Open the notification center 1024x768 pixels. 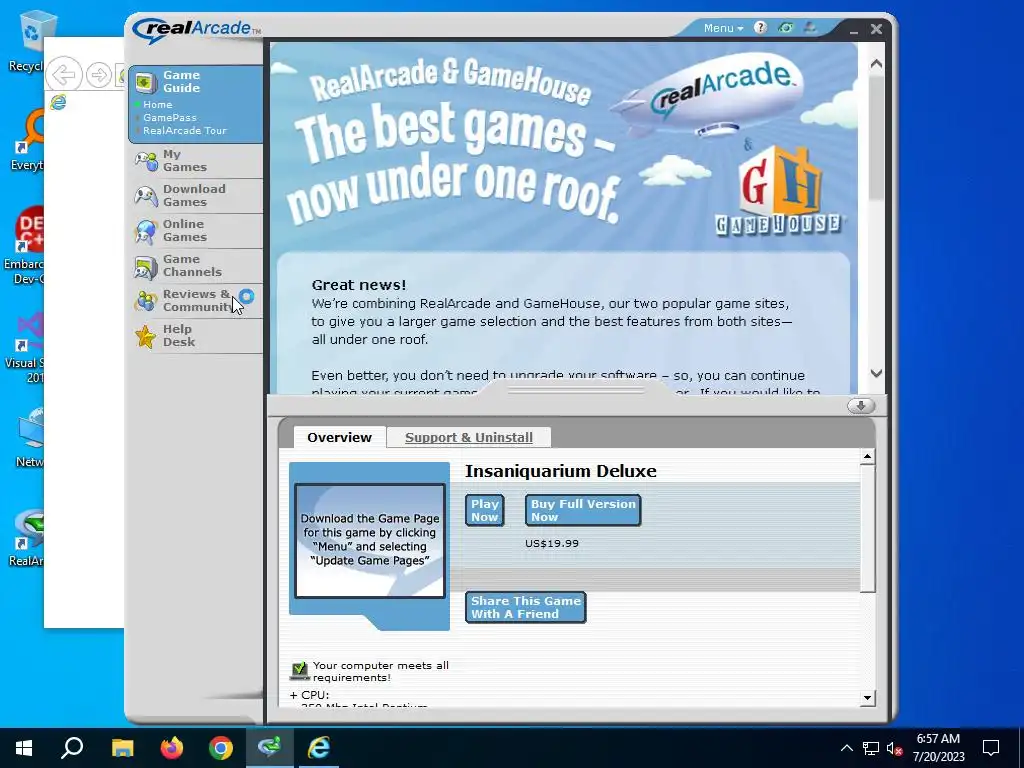[991, 748]
